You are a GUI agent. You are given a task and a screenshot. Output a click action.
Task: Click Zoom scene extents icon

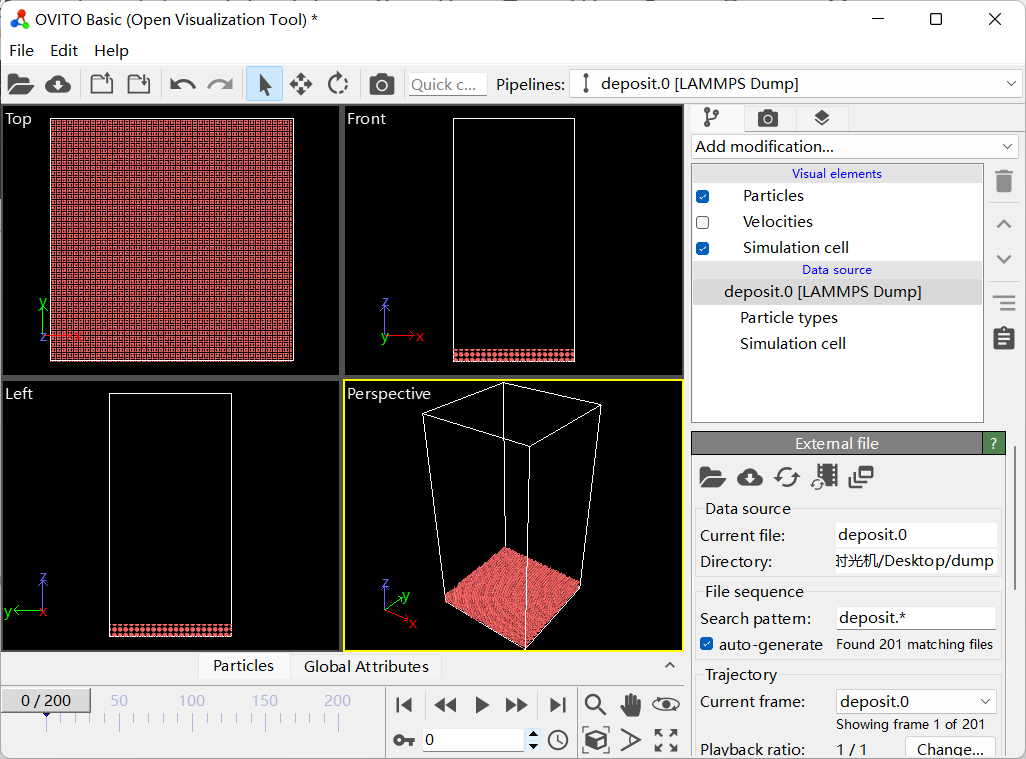[595, 740]
